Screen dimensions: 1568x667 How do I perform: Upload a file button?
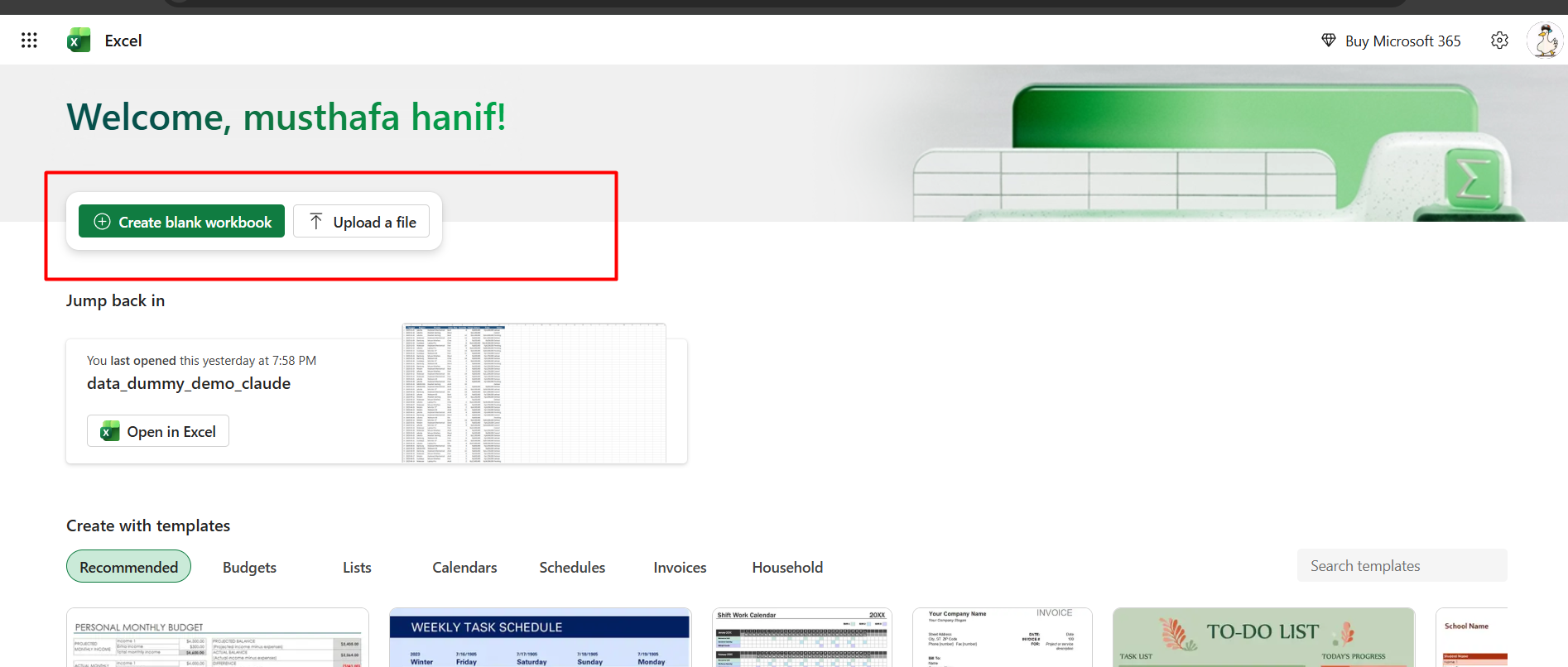(361, 221)
